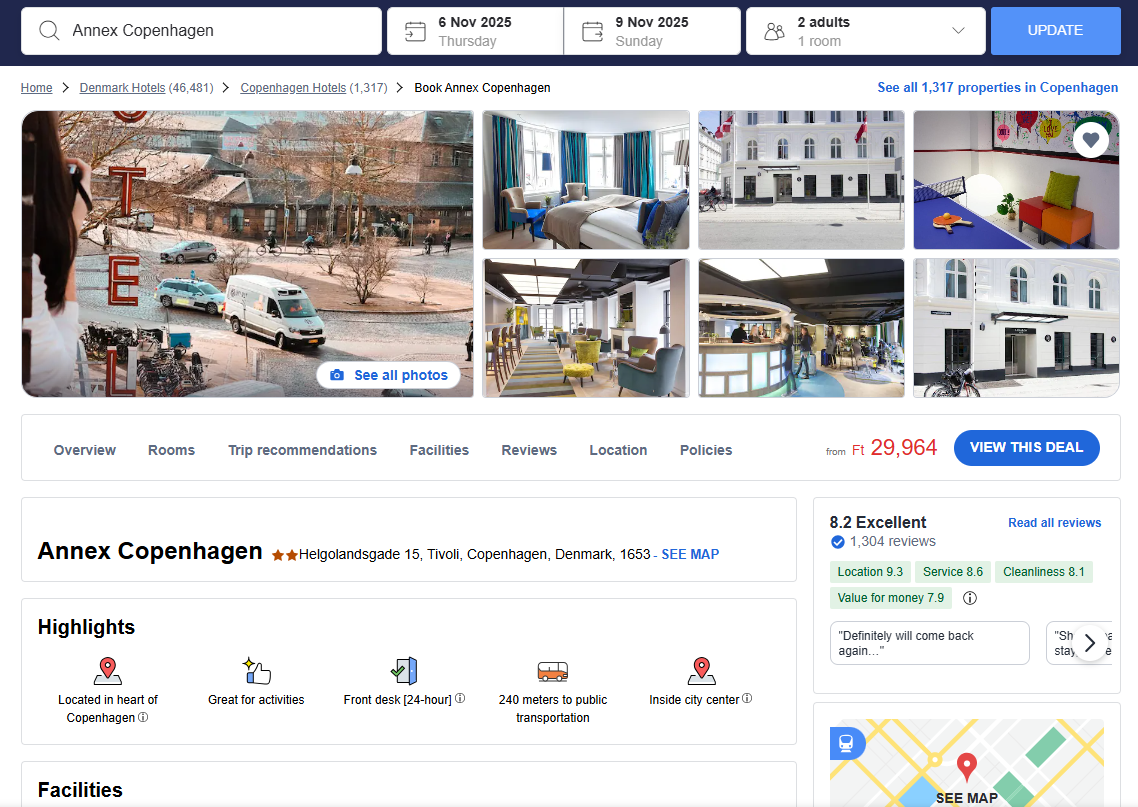Click the camera icon on photos button
The height and width of the screenshot is (807, 1138).
click(x=337, y=375)
